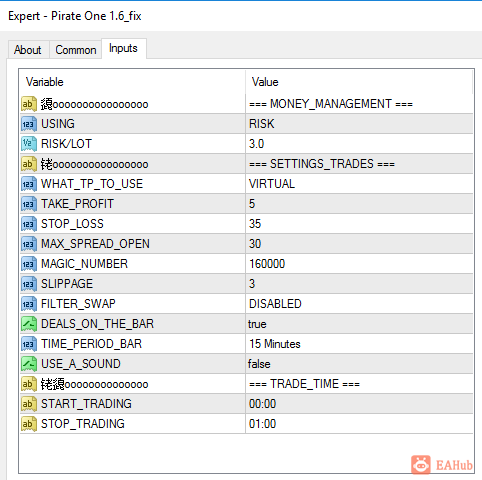
Task: Click the icon beside SLIPPAGE
Action: [x=29, y=284]
